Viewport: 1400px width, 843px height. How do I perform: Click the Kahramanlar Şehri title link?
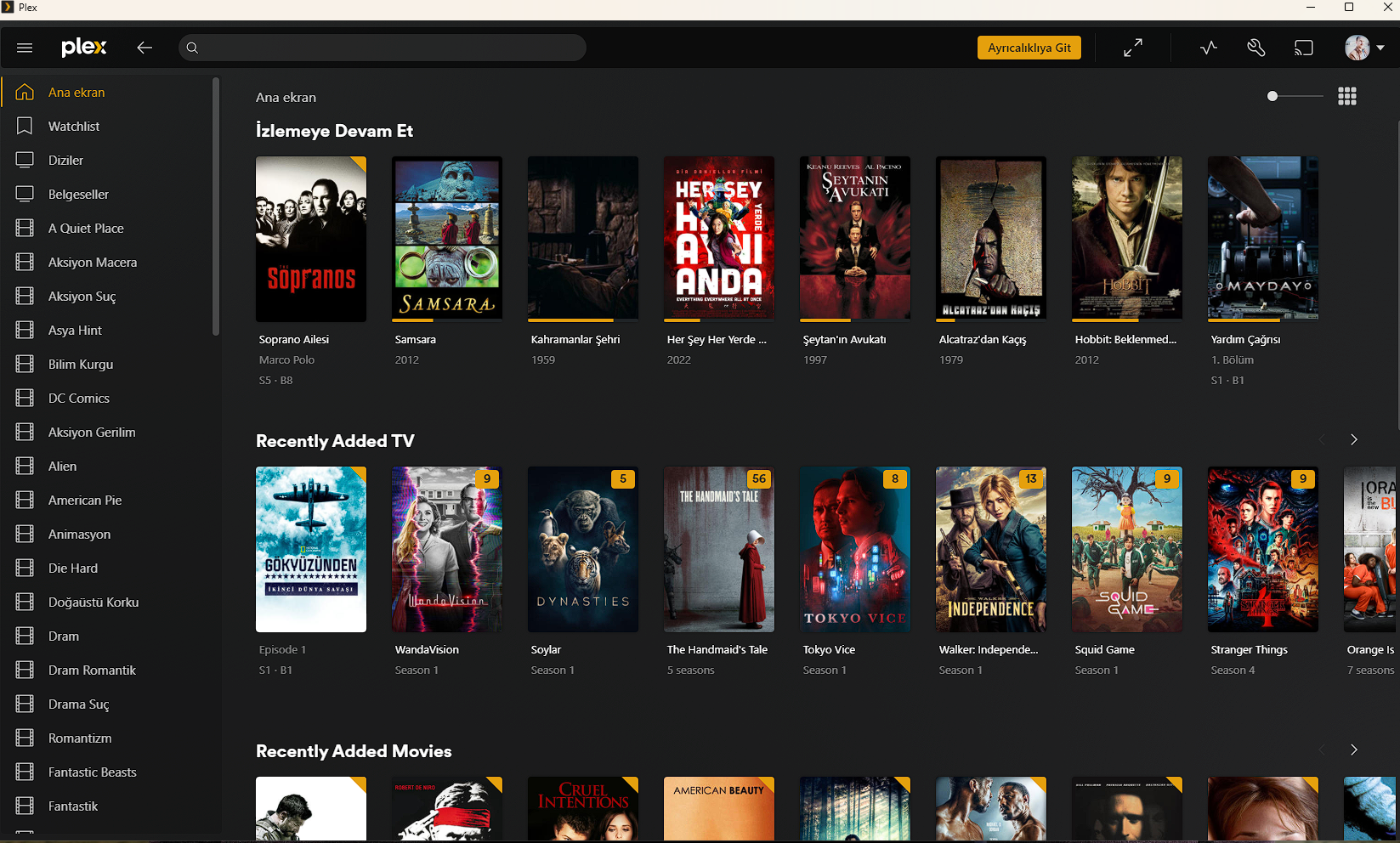(x=575, y=339)
